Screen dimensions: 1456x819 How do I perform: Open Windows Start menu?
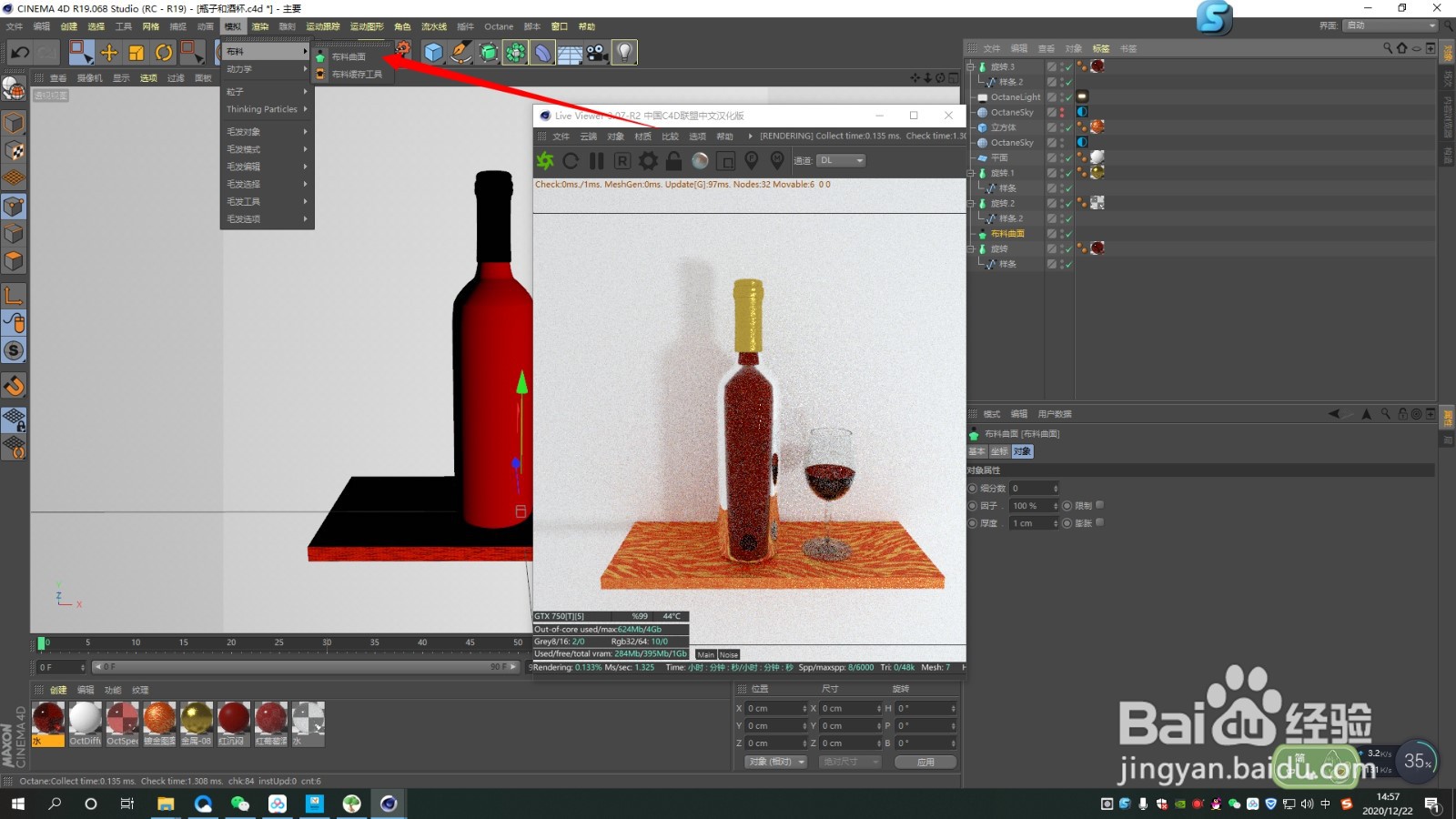tap(18, 804)
